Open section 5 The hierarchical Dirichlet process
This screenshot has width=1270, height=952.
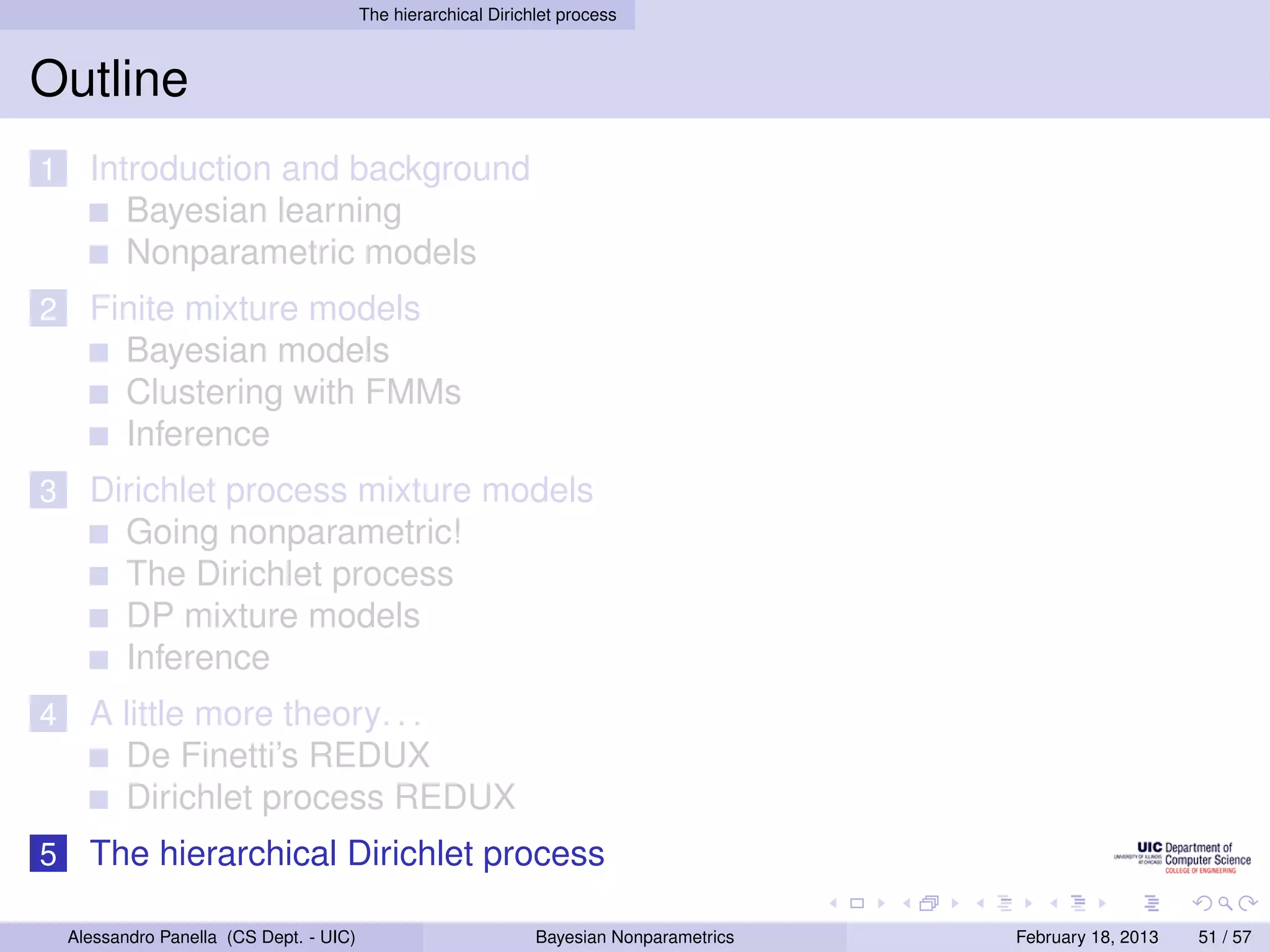pos(347,853)
